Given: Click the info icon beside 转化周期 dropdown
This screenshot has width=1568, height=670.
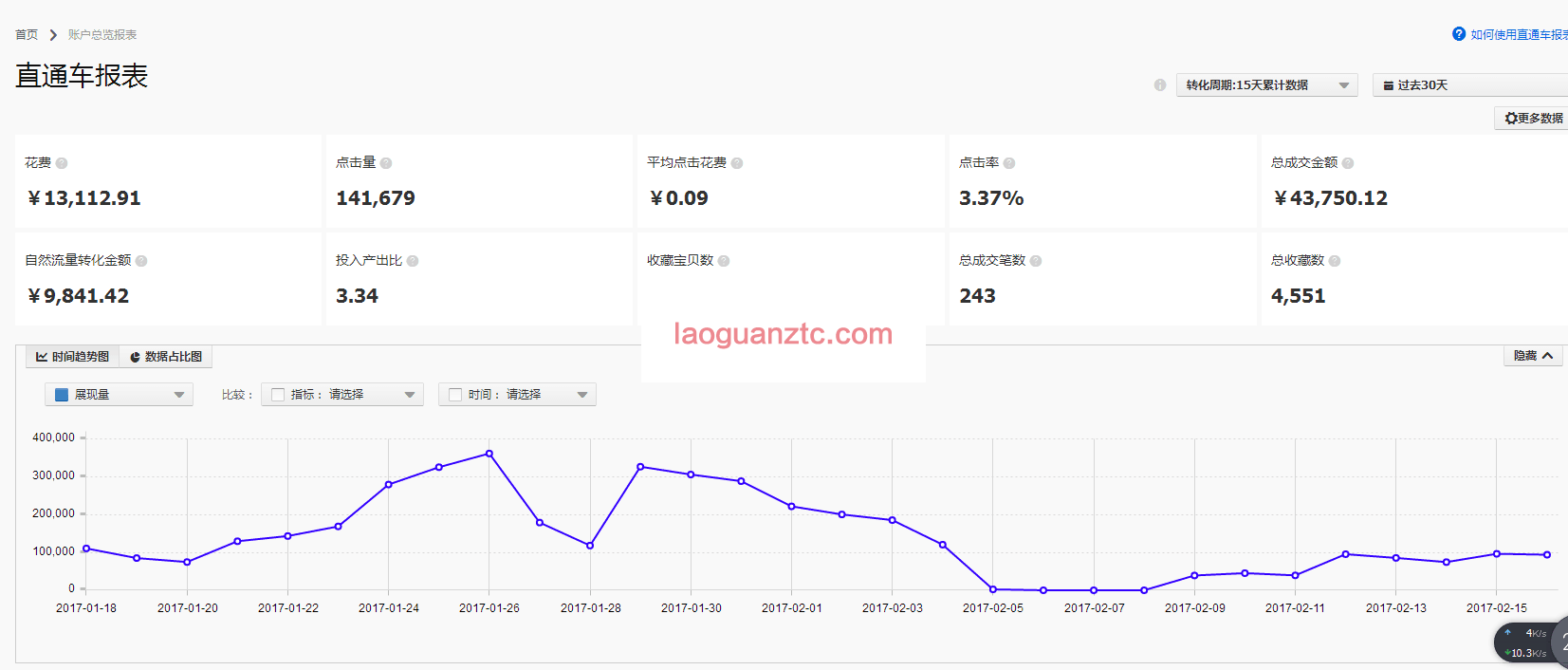Looking at the screenshot, I should (x=1160, y=85).
